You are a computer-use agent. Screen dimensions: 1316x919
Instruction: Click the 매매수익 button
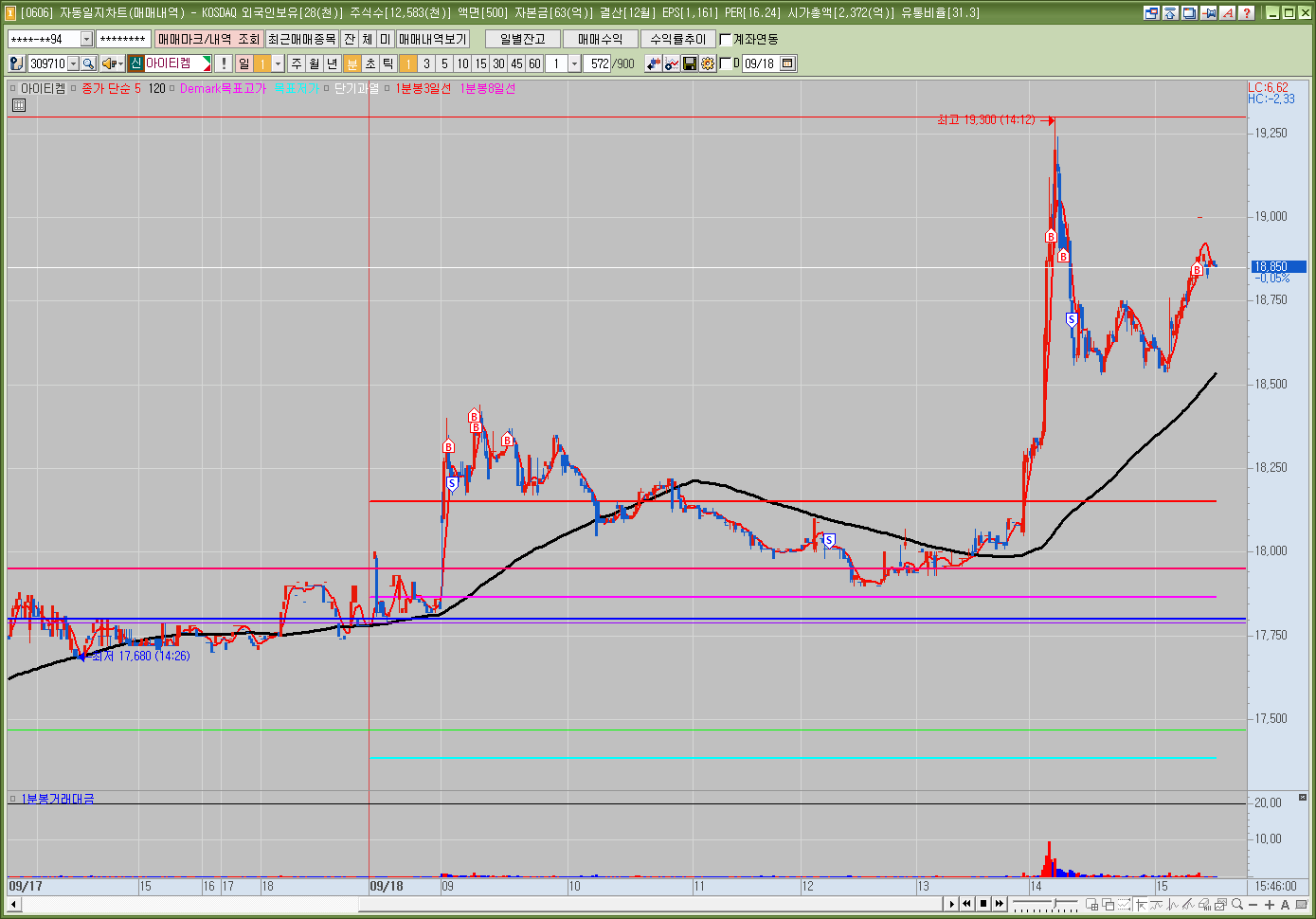600,39
